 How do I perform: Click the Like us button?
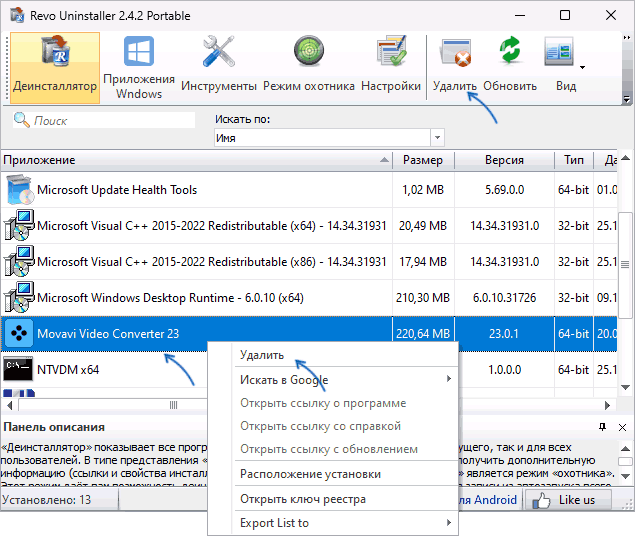click(568, 500)
